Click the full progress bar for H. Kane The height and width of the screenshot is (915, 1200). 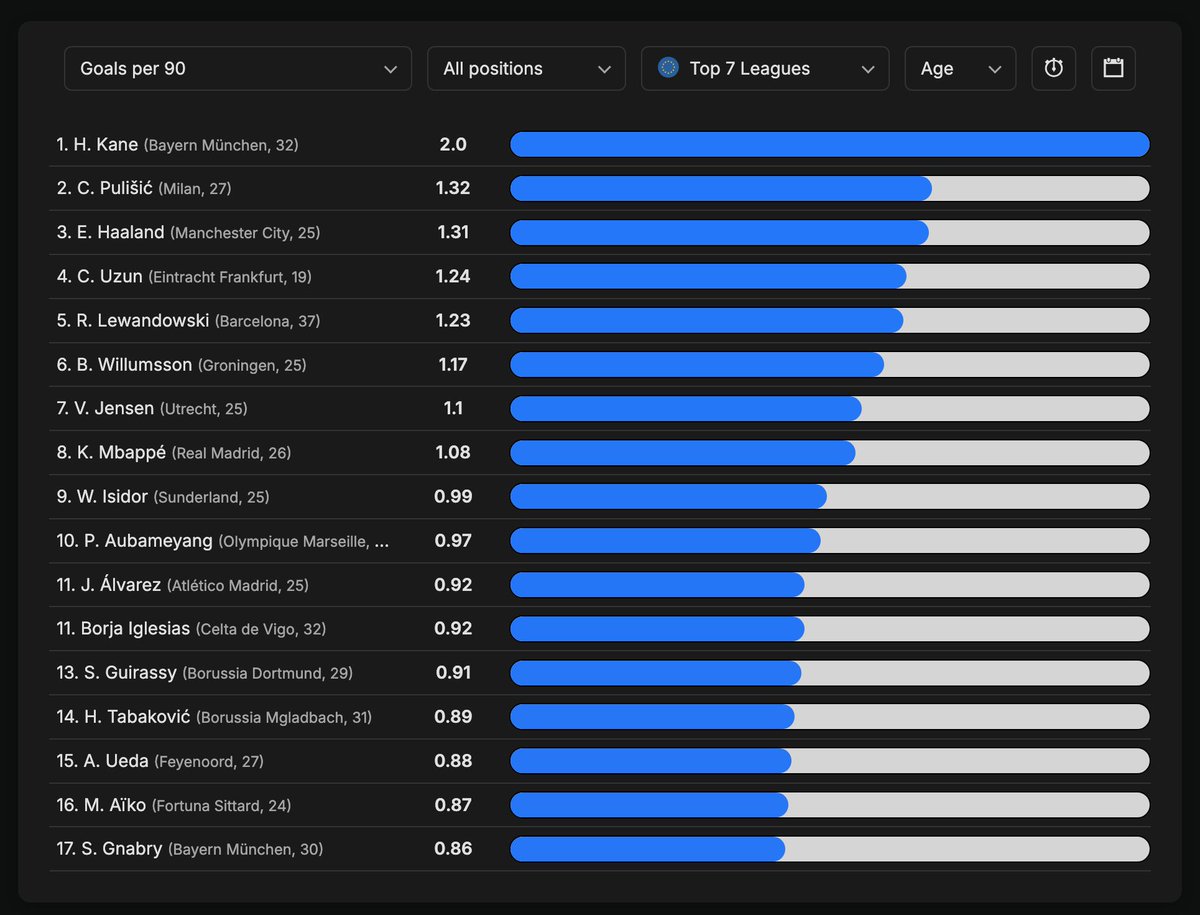(x=830, y=145)
